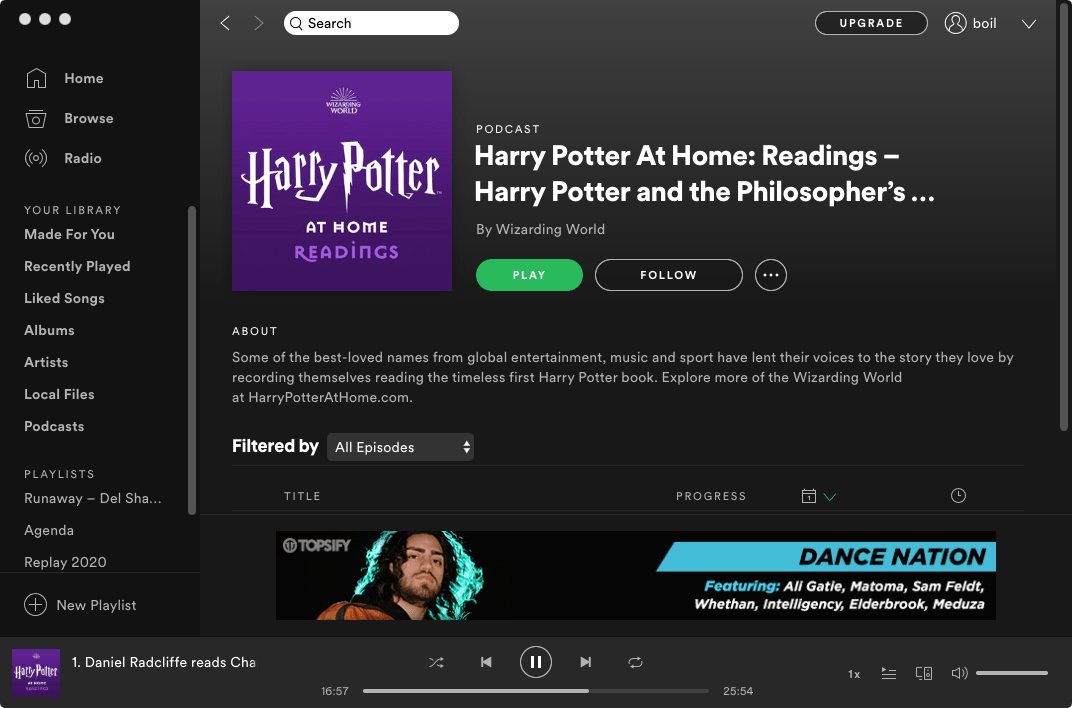The image size is (1072, 708).
Task: Go back with the left arrow
Action: point(225,23)
